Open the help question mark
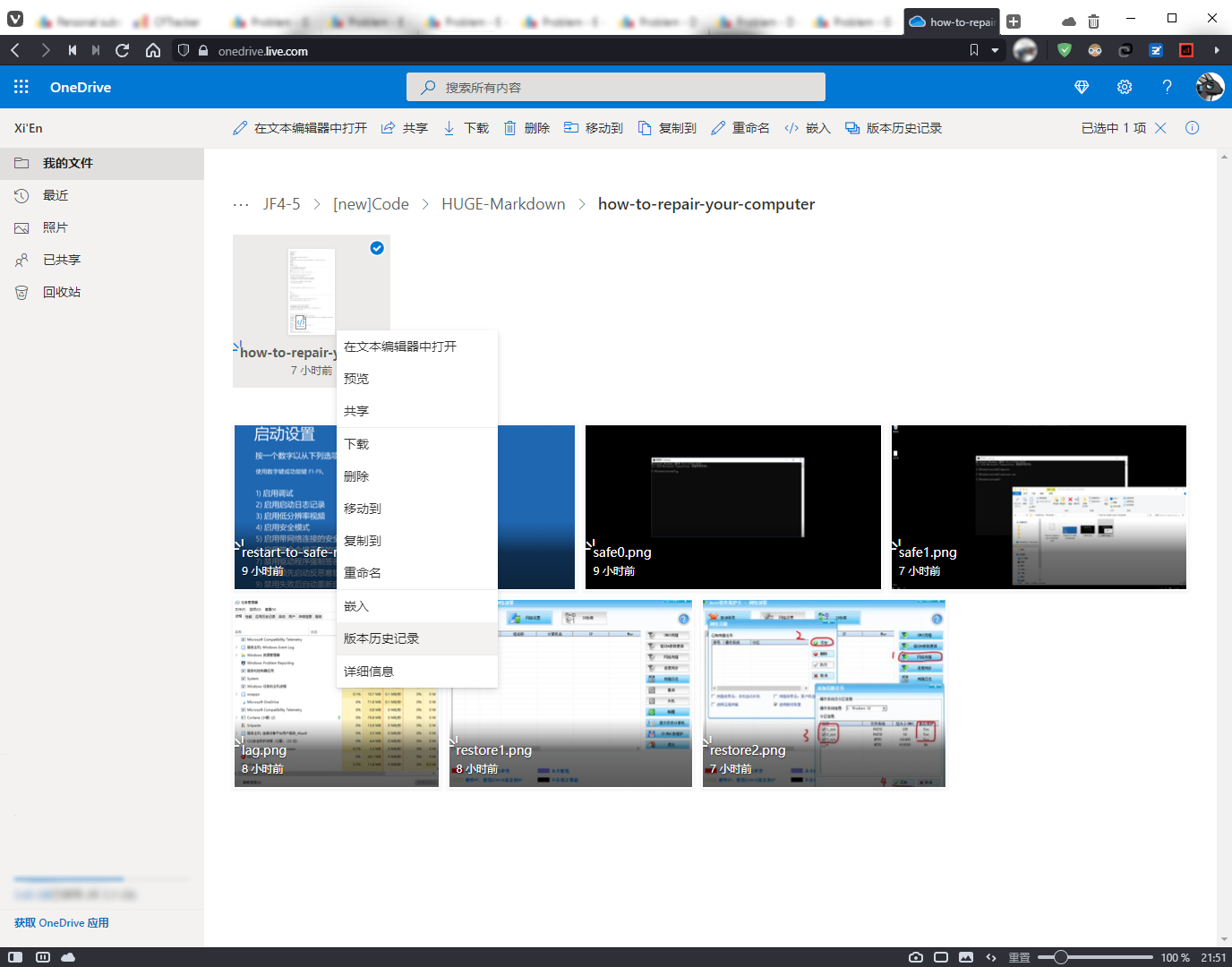The image size is (1232, 967). coord(1167,87)
